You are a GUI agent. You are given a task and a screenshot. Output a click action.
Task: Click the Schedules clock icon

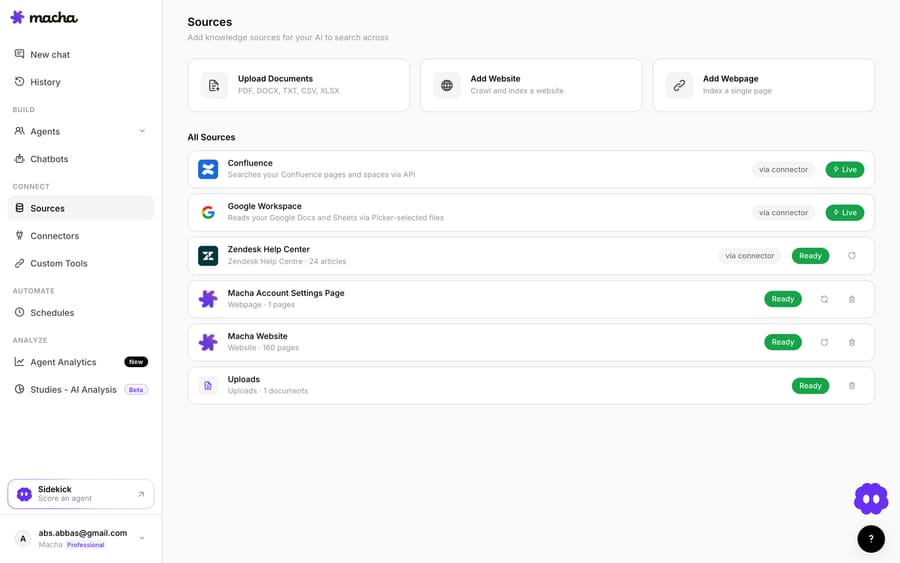click(x=20, y=312)
